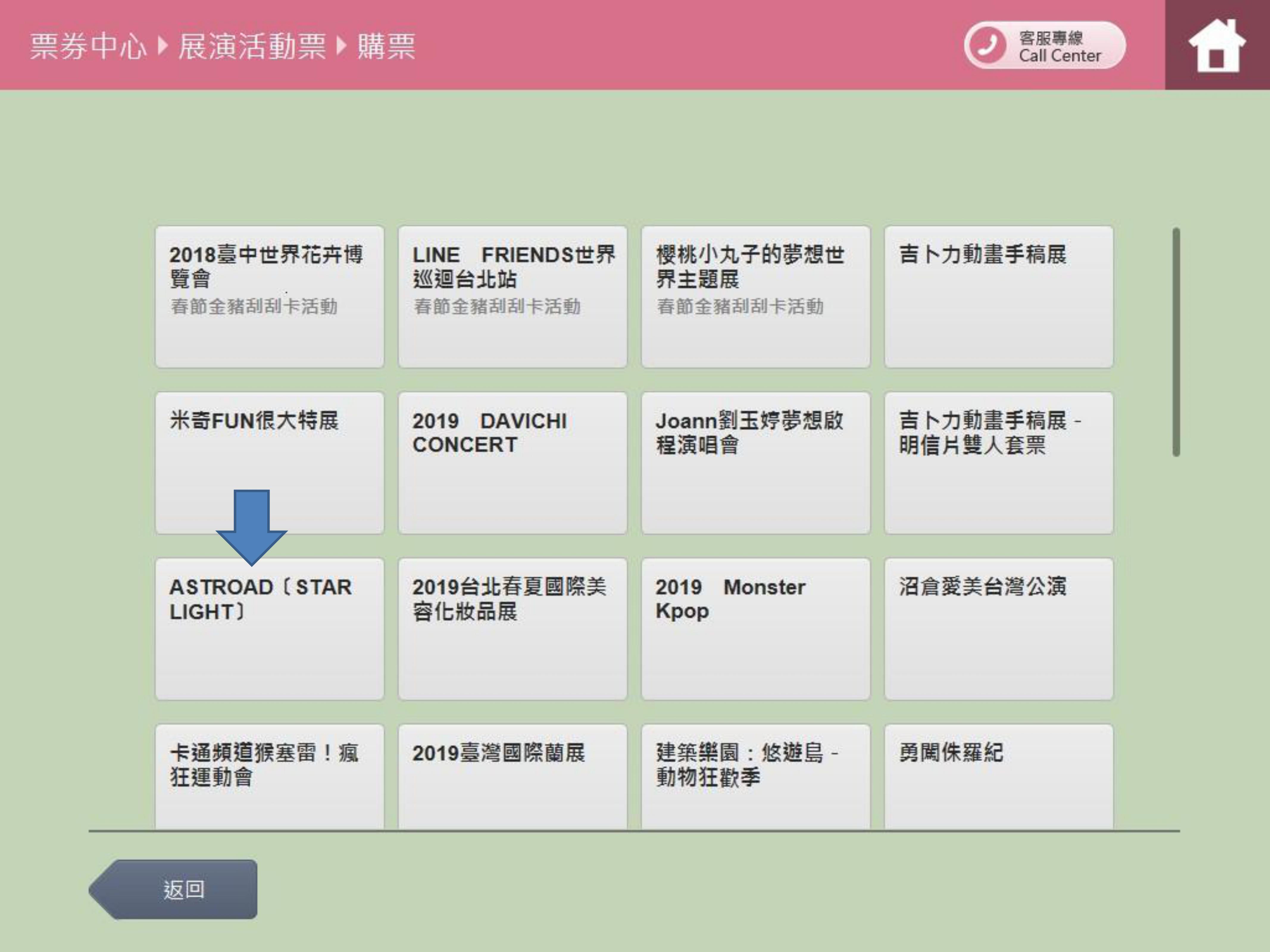
Task: Select 米奇FUN很大特展
Action: (269, 463)
